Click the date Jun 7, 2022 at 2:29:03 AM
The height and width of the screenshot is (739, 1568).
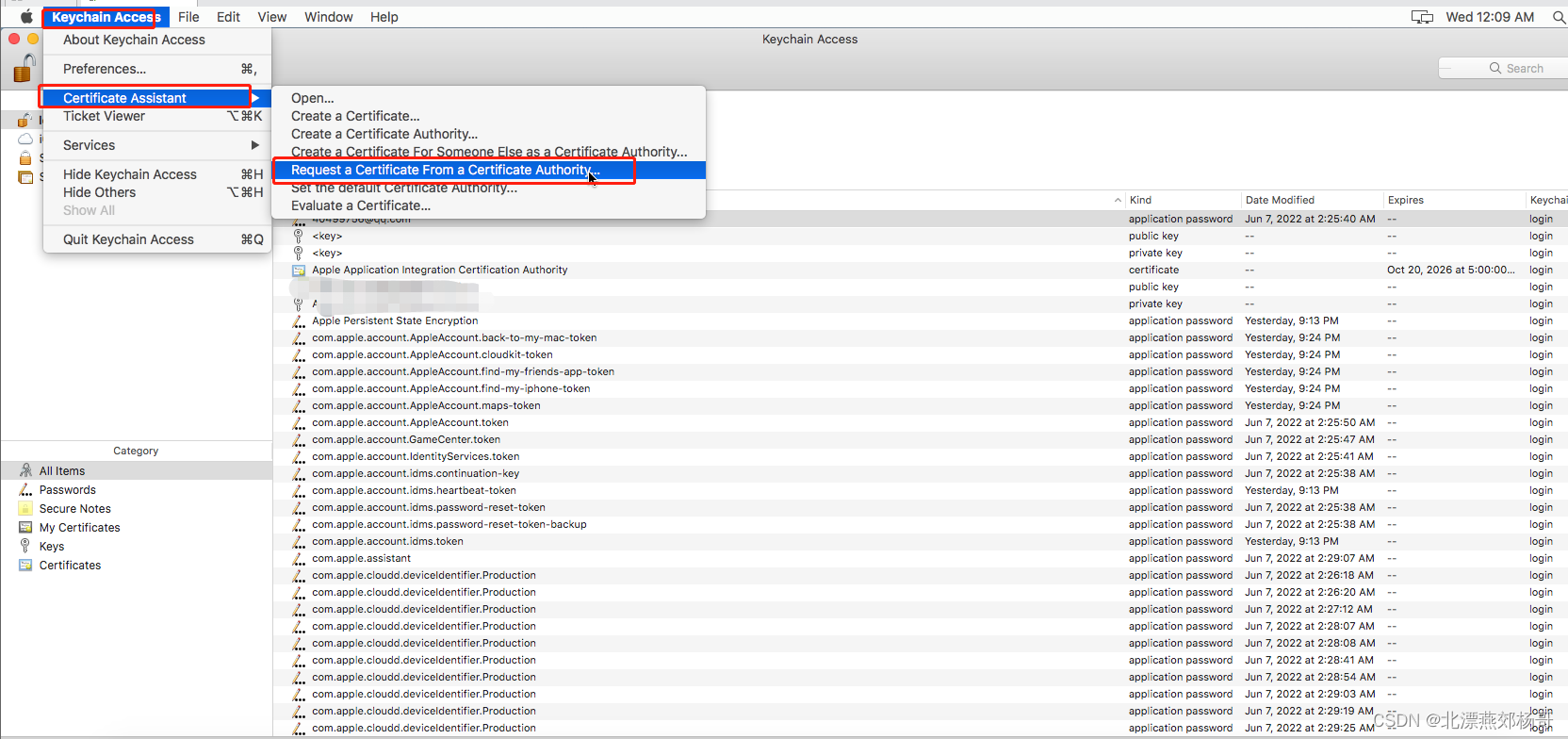[x=1310, y=694]
